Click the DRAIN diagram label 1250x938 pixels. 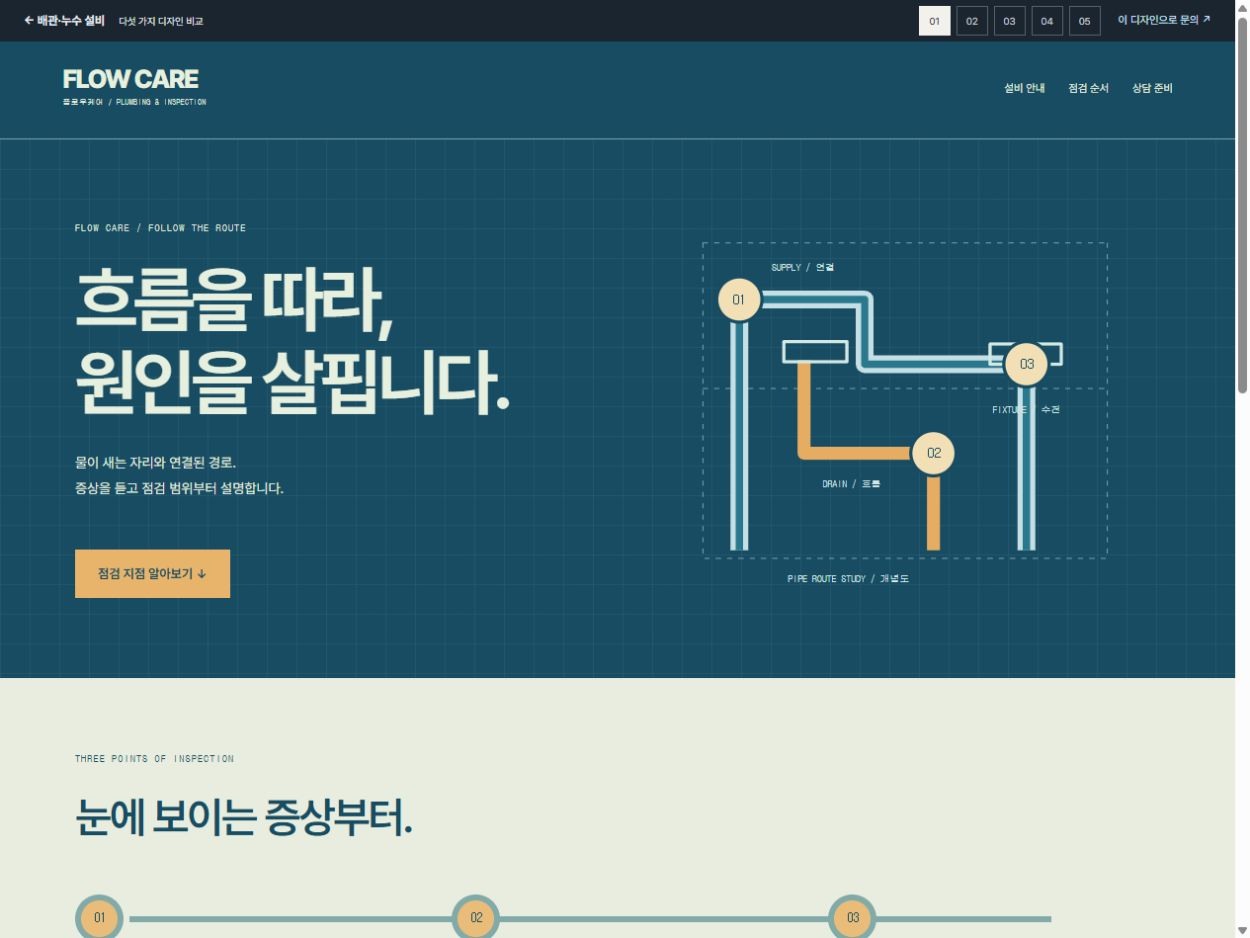(x=851, y=484)
